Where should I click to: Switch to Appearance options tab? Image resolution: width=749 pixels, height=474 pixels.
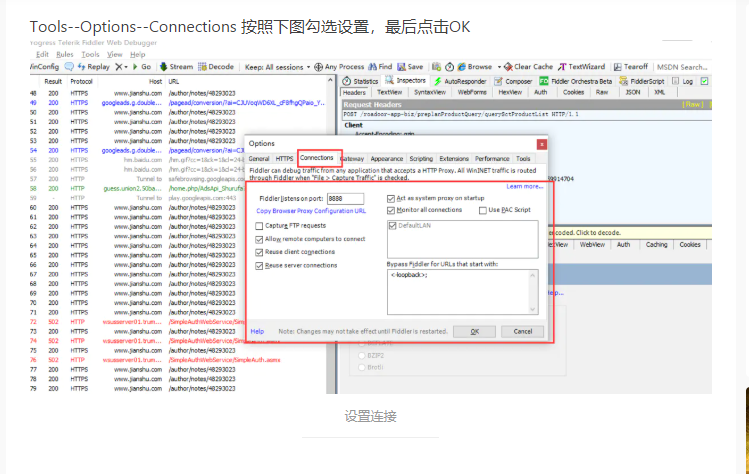point(387,159)
